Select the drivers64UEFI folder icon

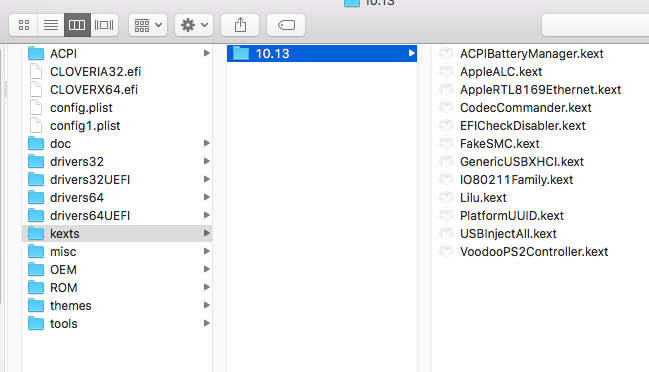[36, 216]
